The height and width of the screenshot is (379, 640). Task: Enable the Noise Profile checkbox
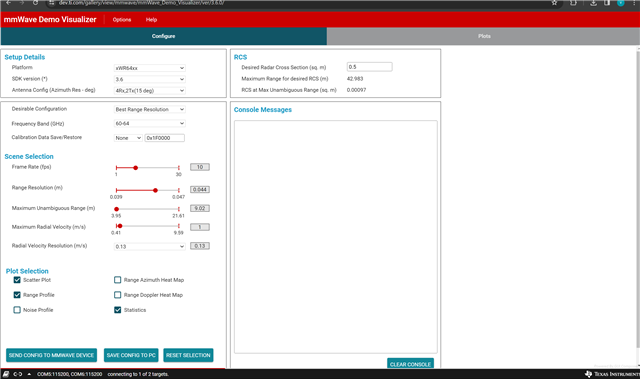tap(17, 310)
